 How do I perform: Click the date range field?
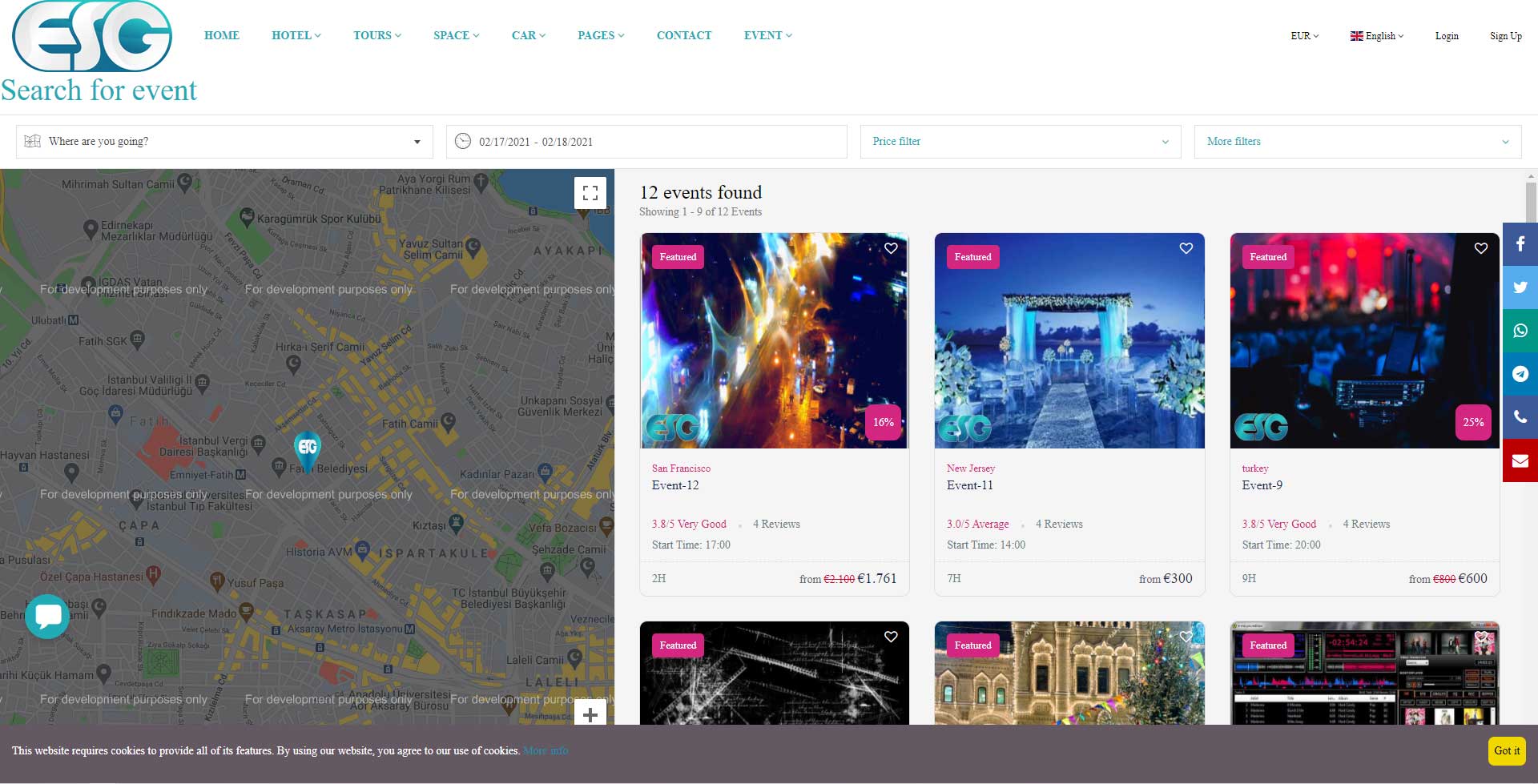point(646,142)
